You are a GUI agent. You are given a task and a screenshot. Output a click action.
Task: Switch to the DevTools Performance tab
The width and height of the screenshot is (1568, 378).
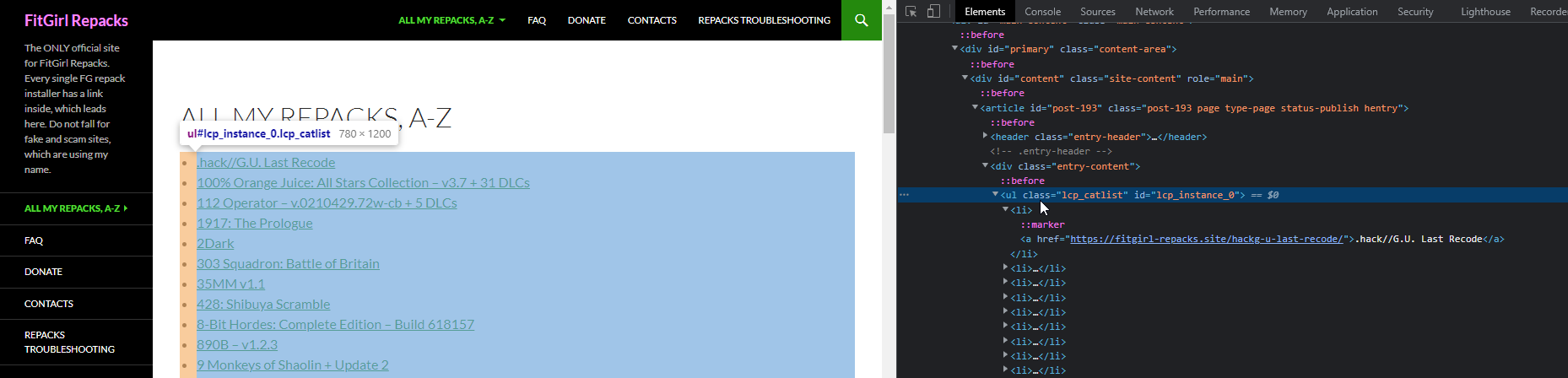pos(1221,12)
